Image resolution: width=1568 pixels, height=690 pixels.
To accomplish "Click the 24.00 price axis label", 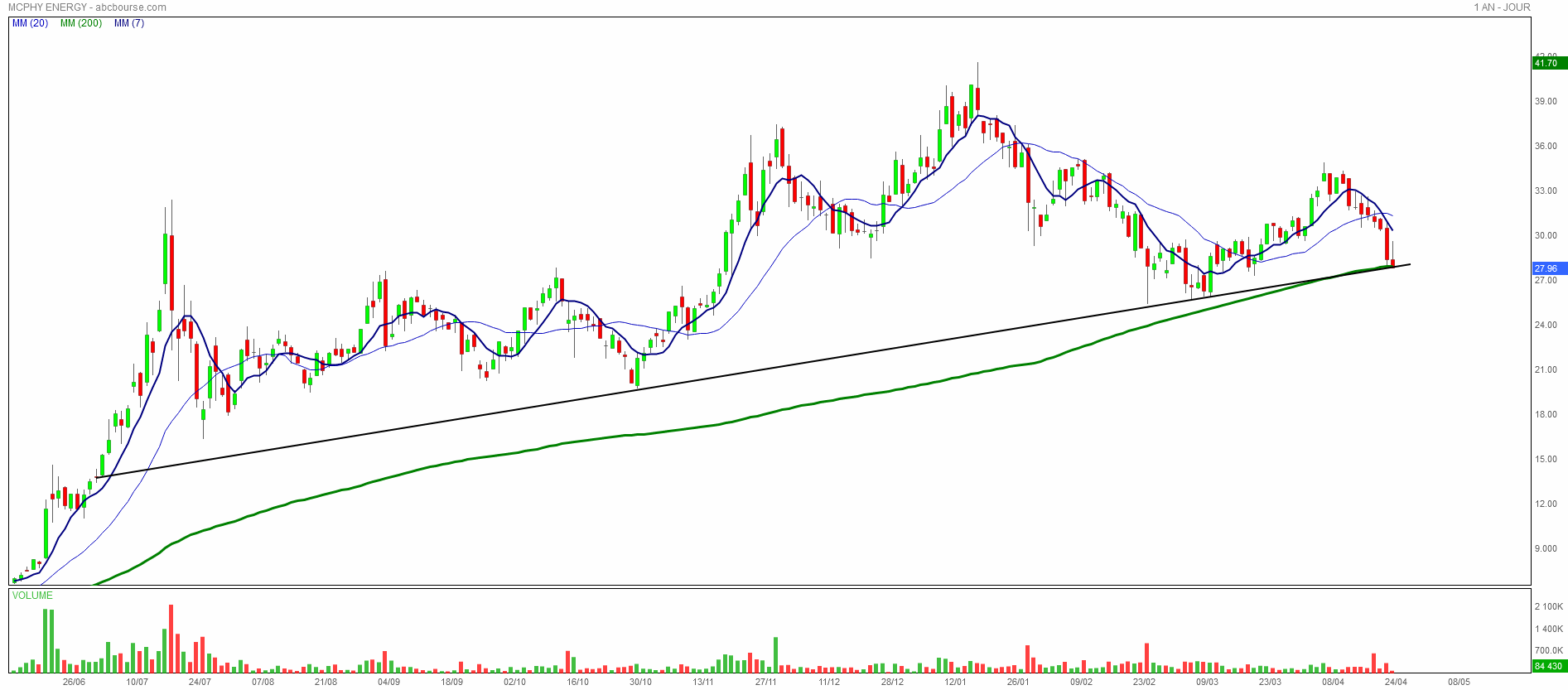I will coord(1546,326).
